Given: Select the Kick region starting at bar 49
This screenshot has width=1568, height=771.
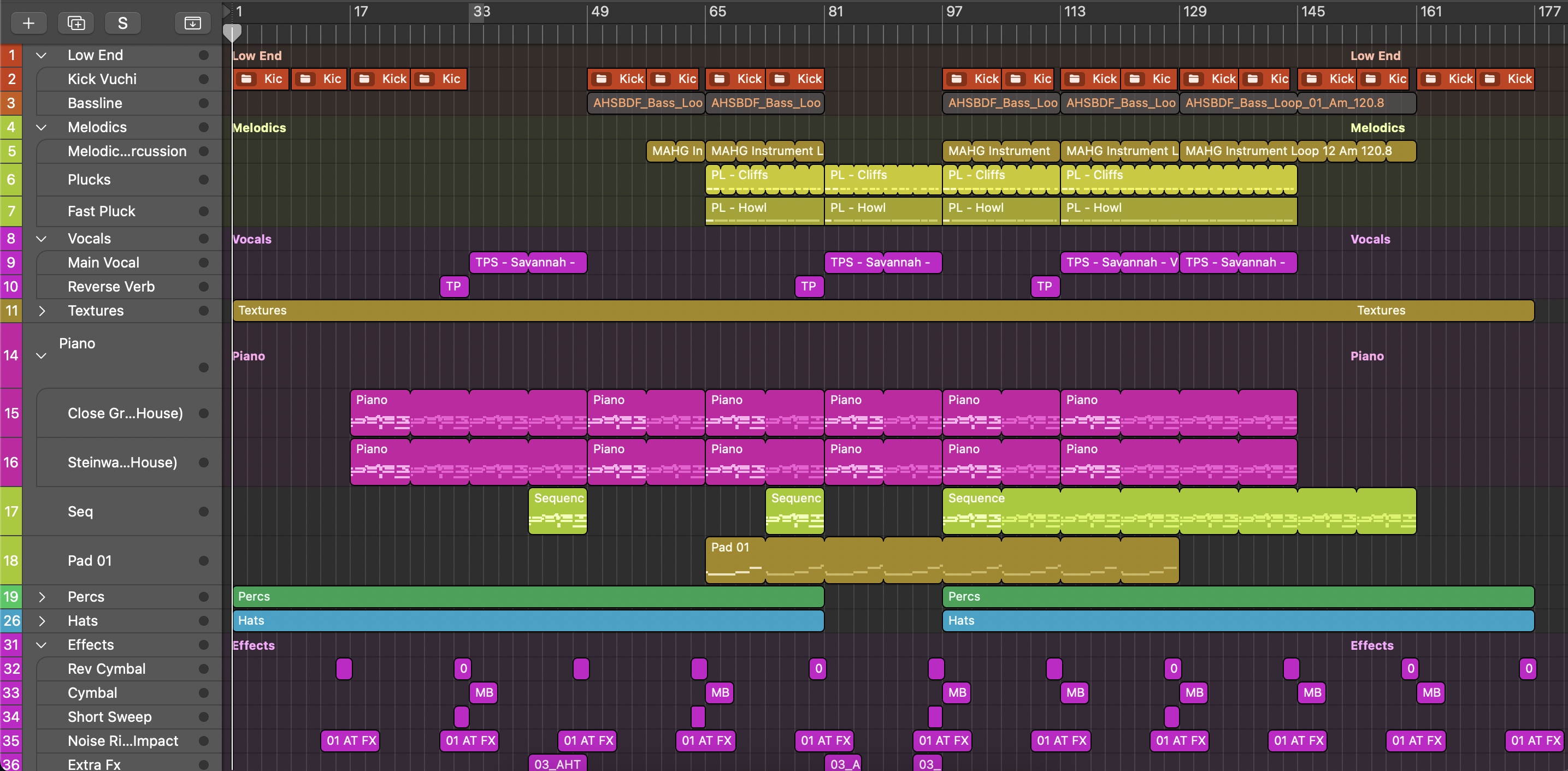Looking at the screenshot, I should [617, 79].
